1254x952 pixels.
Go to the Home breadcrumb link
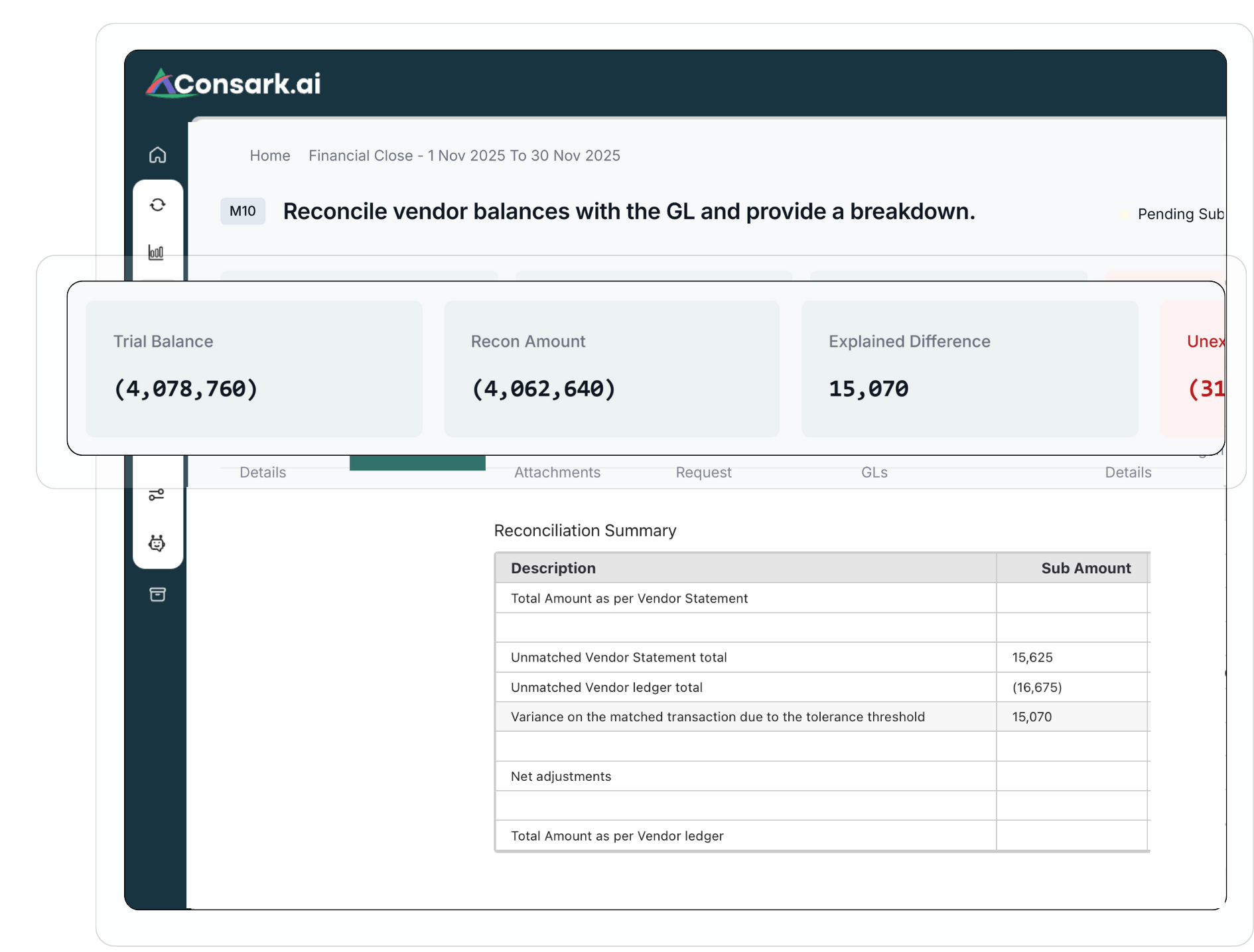tap(269, 155)
